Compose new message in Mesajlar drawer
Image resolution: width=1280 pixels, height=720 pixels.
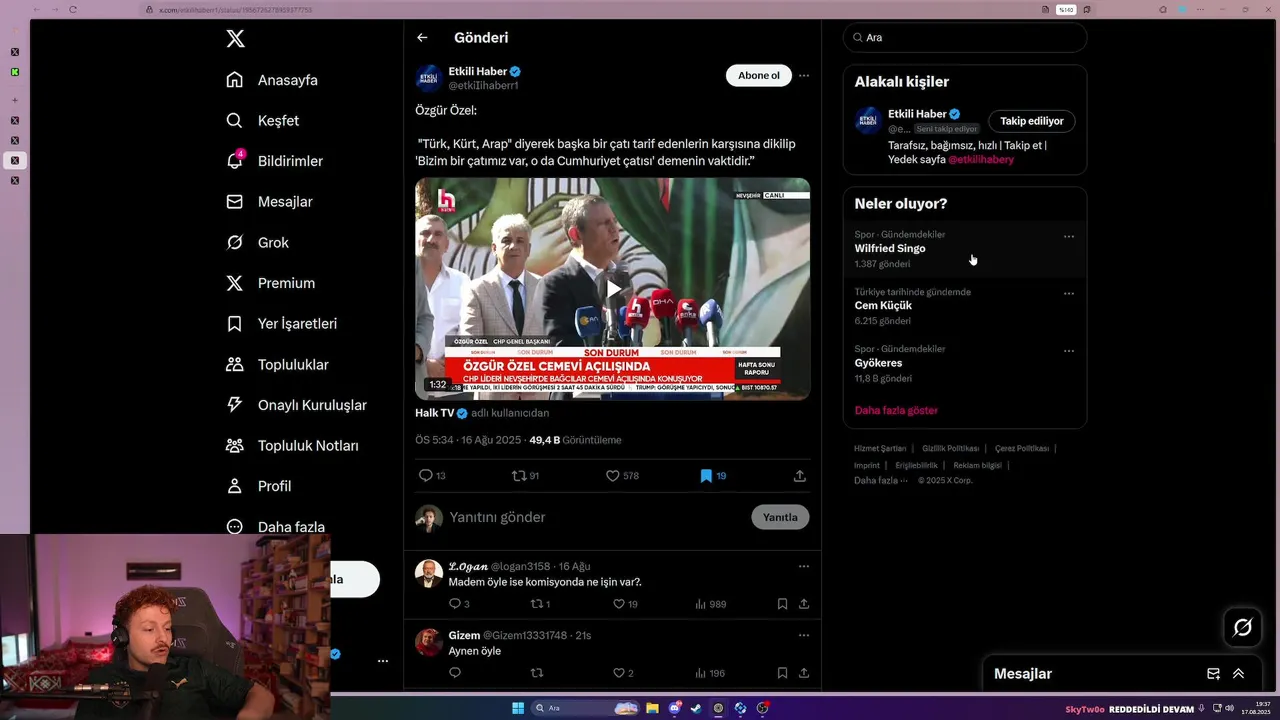tap(1213, 674)
